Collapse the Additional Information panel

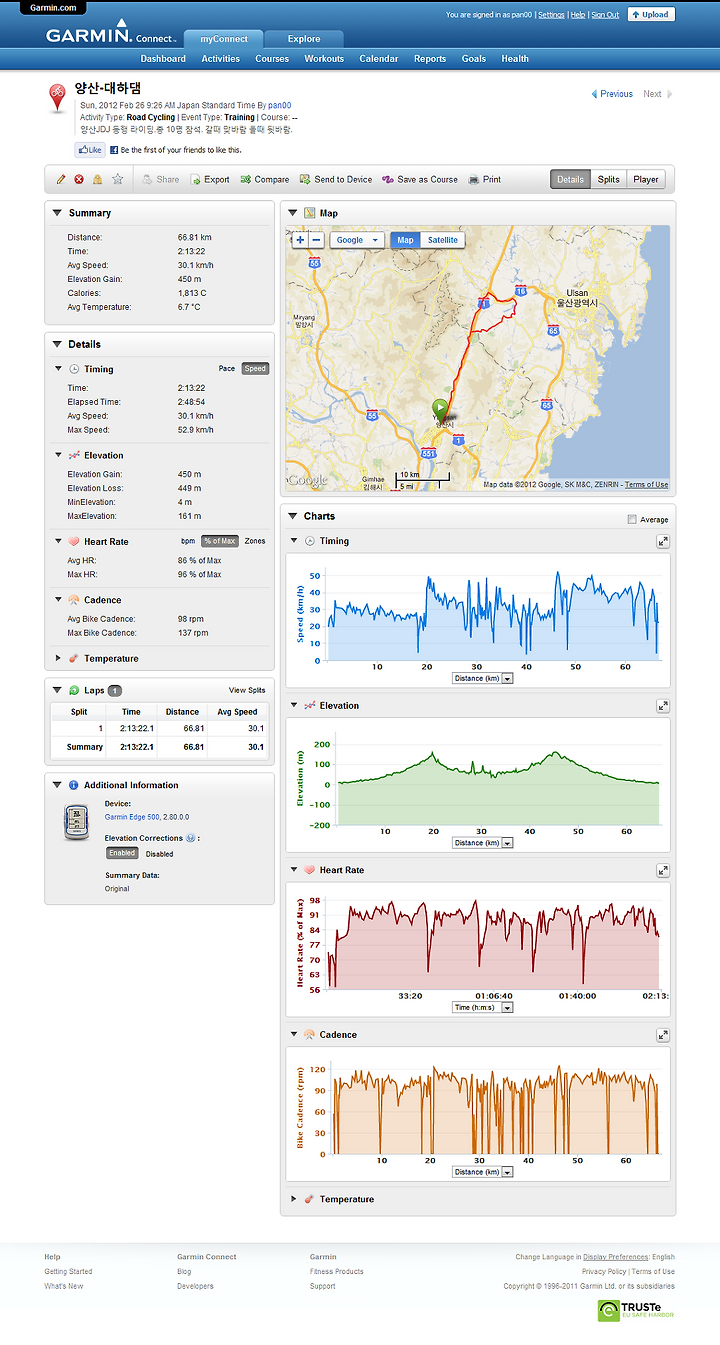57,785
